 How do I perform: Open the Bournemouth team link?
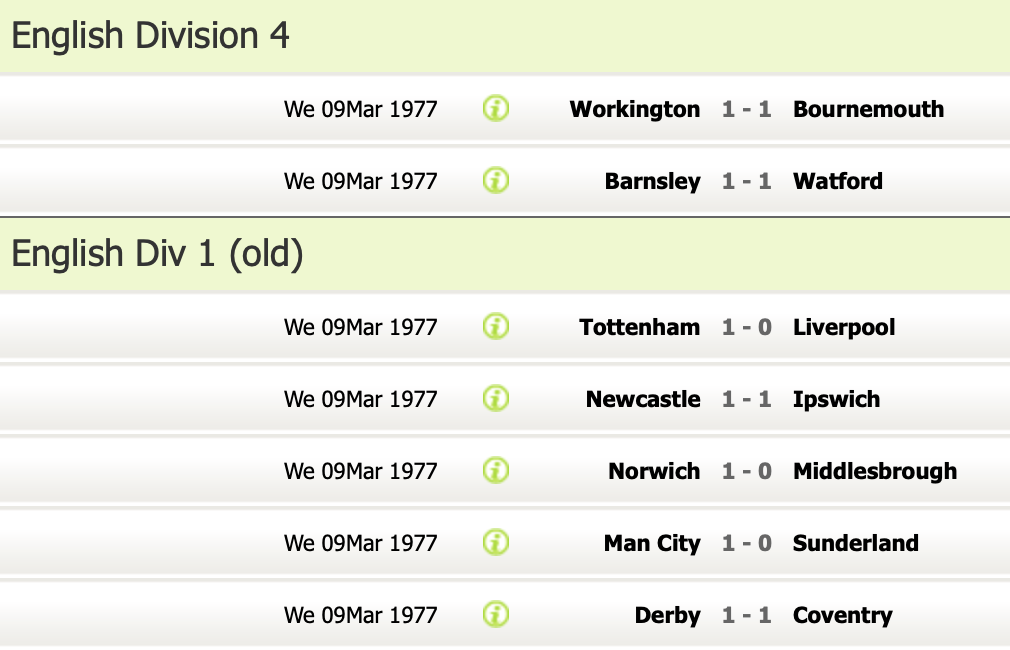(x=868, y=109)
